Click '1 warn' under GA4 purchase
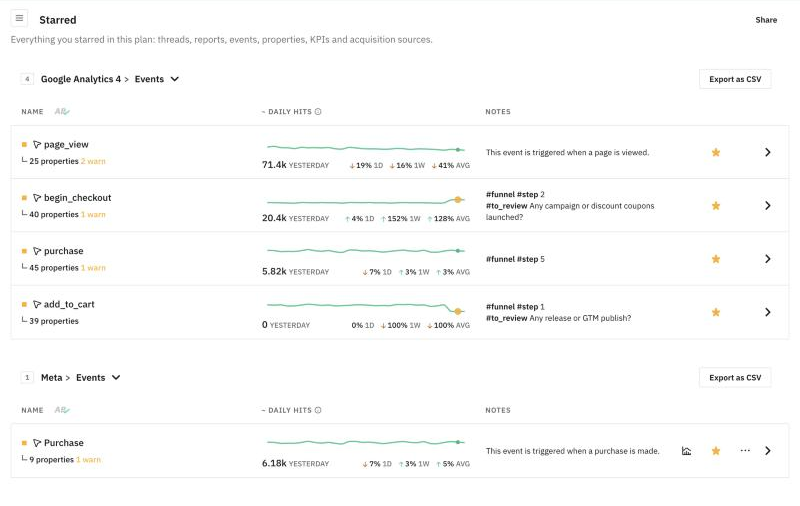Viewport: 800px width, 506px height. [x=93, y=268]
